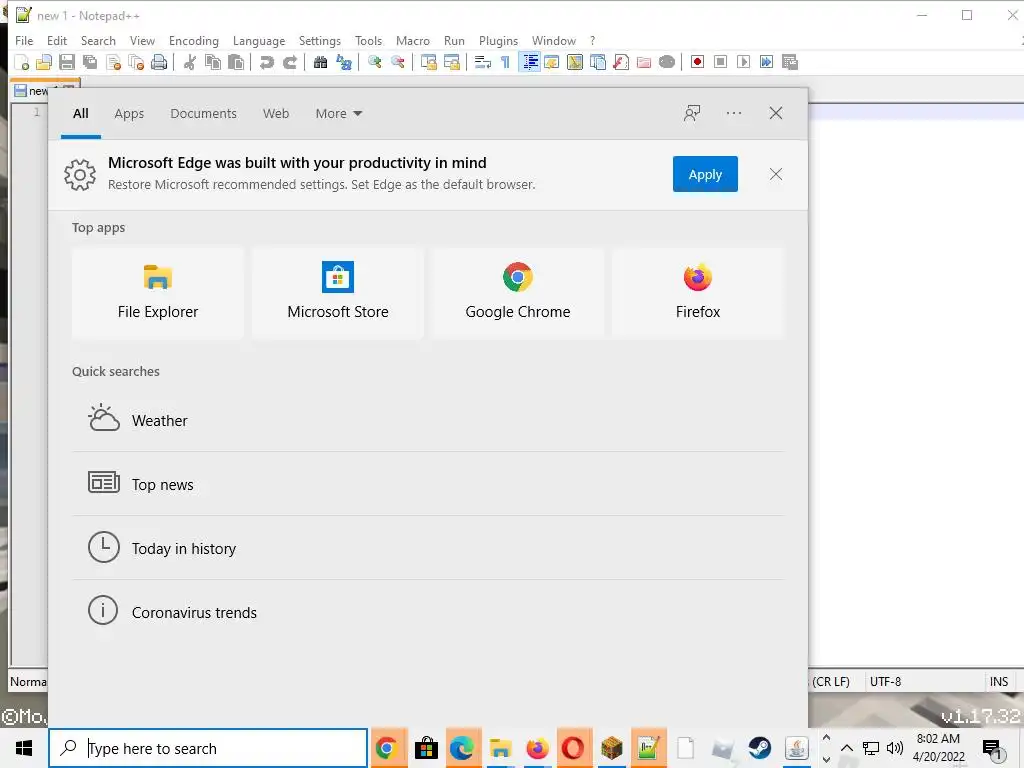Open the Plugins menu in Notepad++
The width and height of the screenshot is (1024, 768).
coord(498,40)
